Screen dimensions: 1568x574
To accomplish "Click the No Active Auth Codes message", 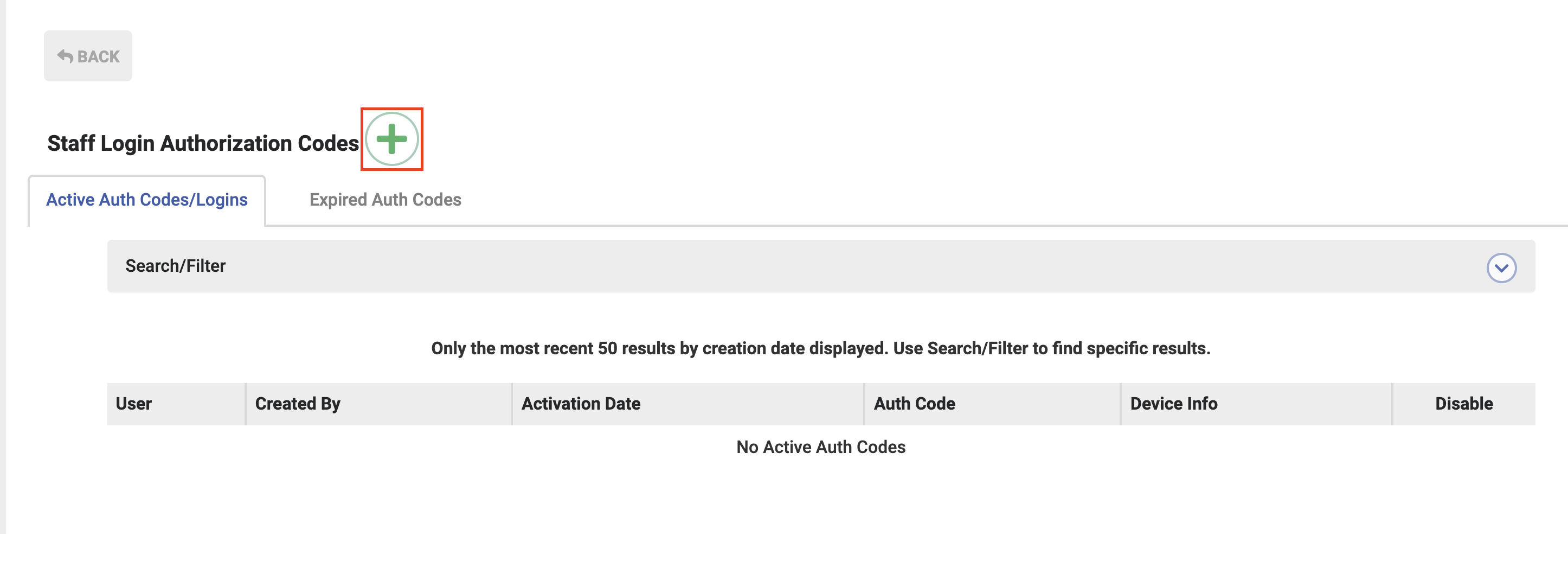I will (x=820, y=447).
